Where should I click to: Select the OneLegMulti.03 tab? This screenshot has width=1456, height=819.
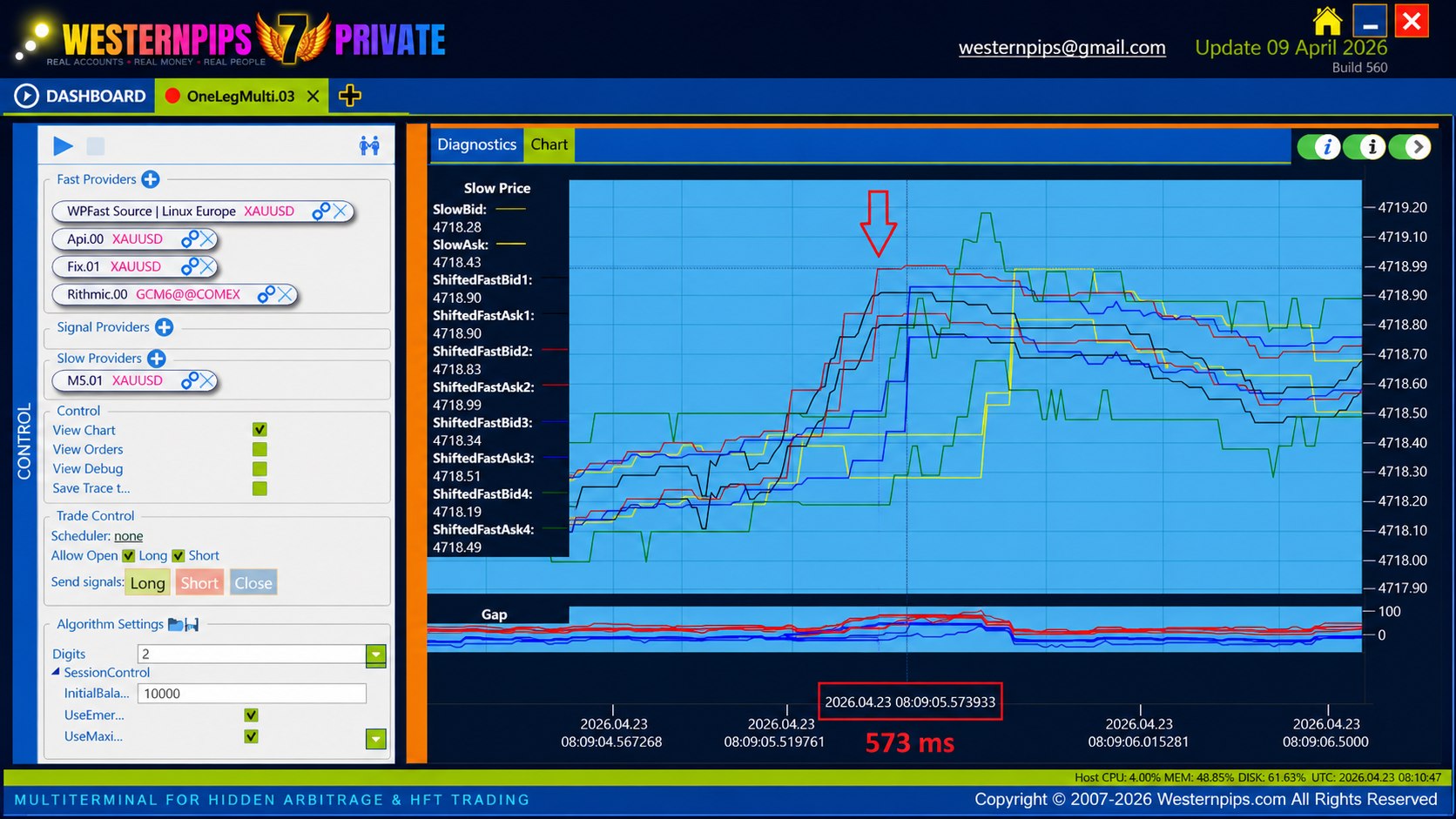(x=241, y=97)
